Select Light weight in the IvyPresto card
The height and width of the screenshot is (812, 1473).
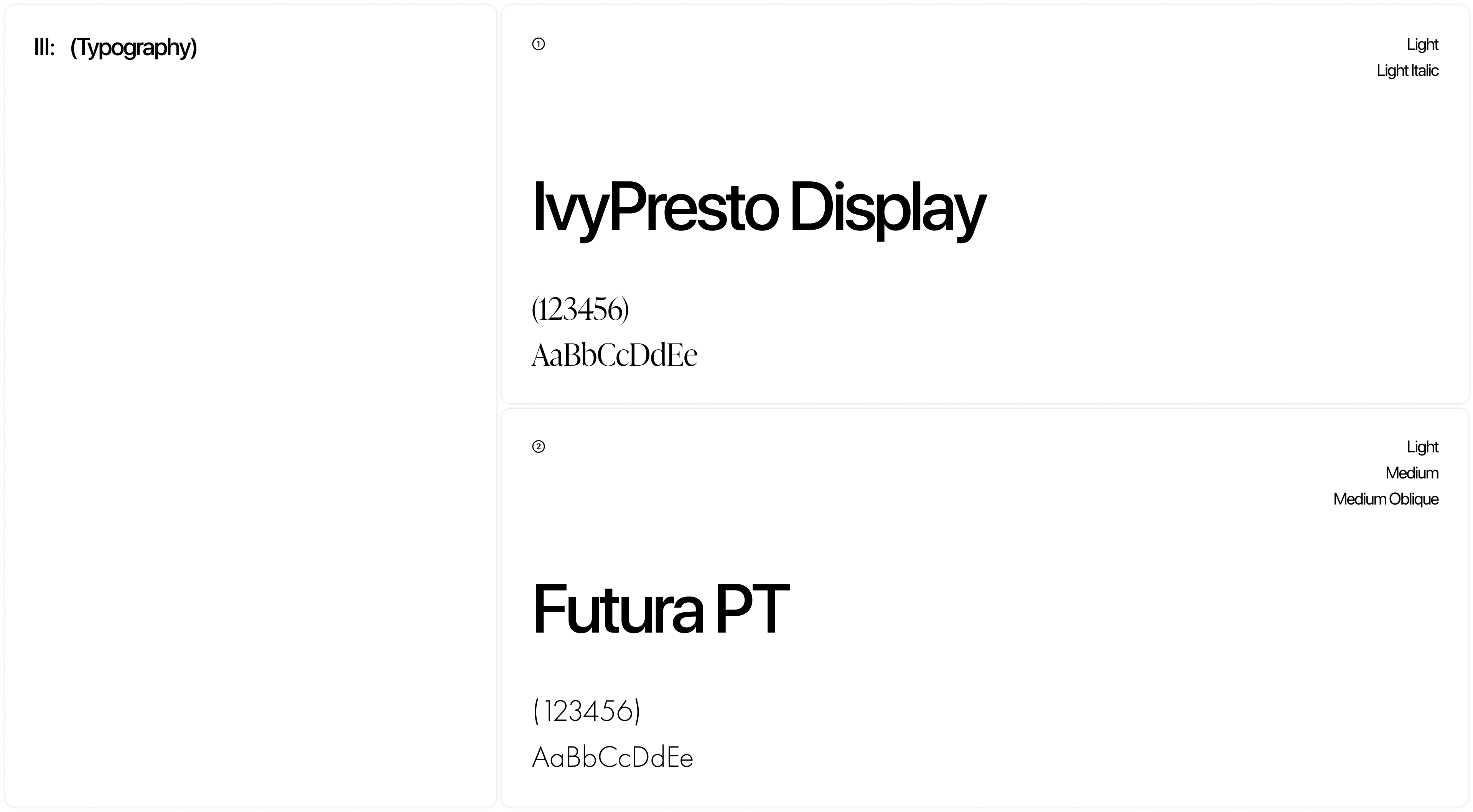[1422, 44]
